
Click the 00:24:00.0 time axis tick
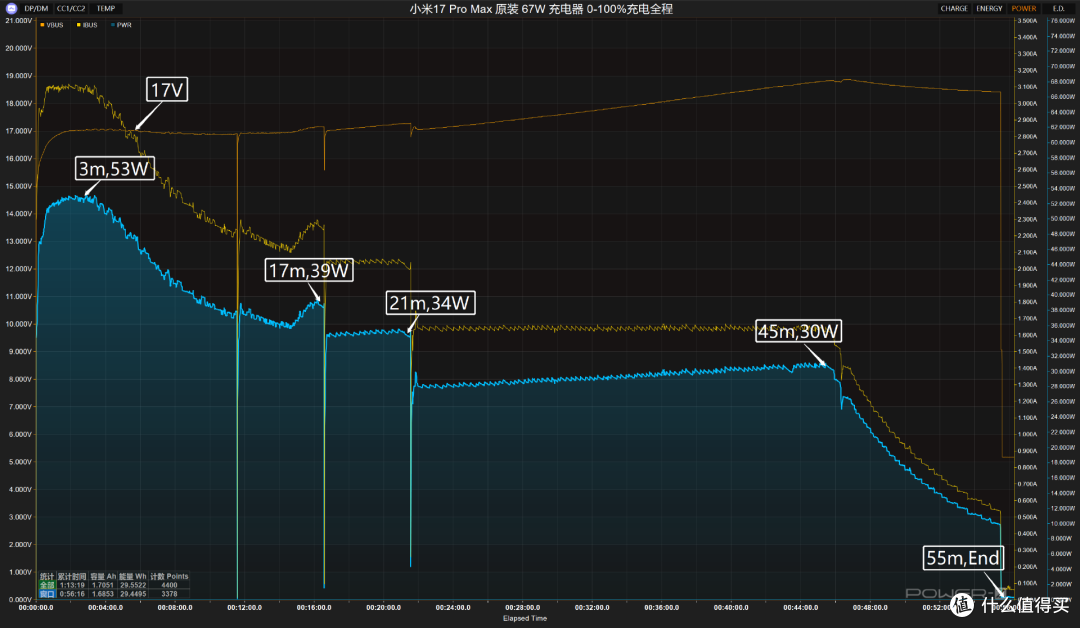(x=453, y=607)
